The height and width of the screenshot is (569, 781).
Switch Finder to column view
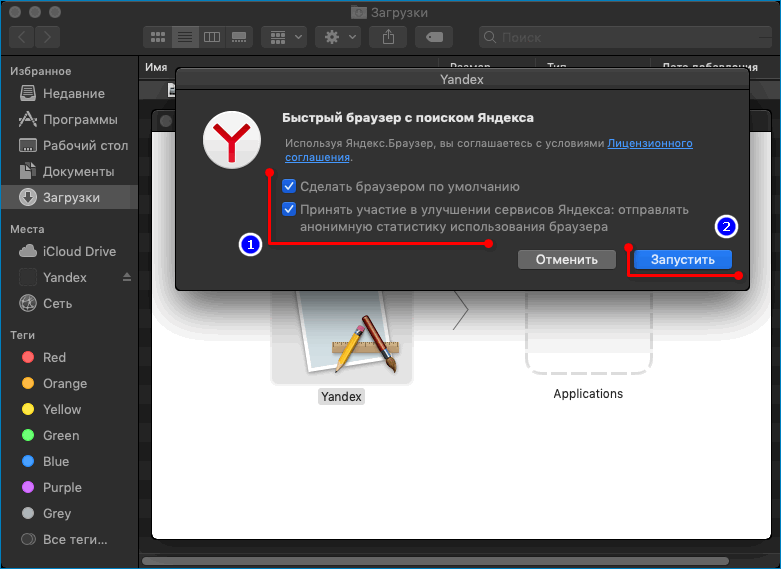point(211,37)
